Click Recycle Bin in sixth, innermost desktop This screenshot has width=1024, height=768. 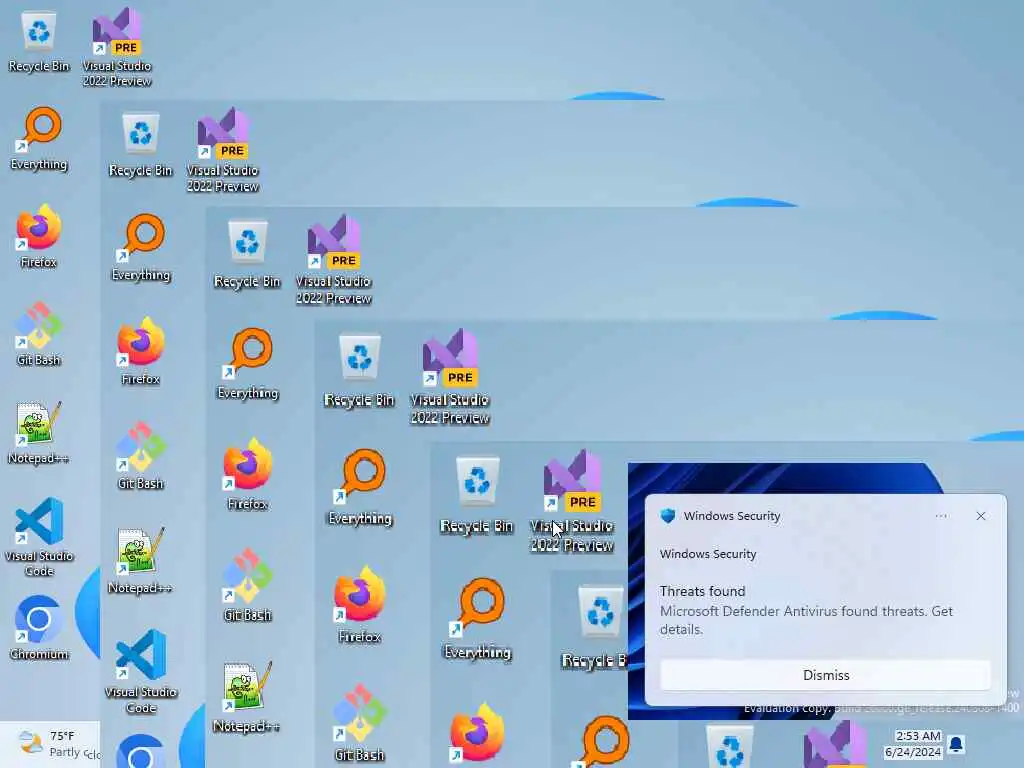click(594, 627)
